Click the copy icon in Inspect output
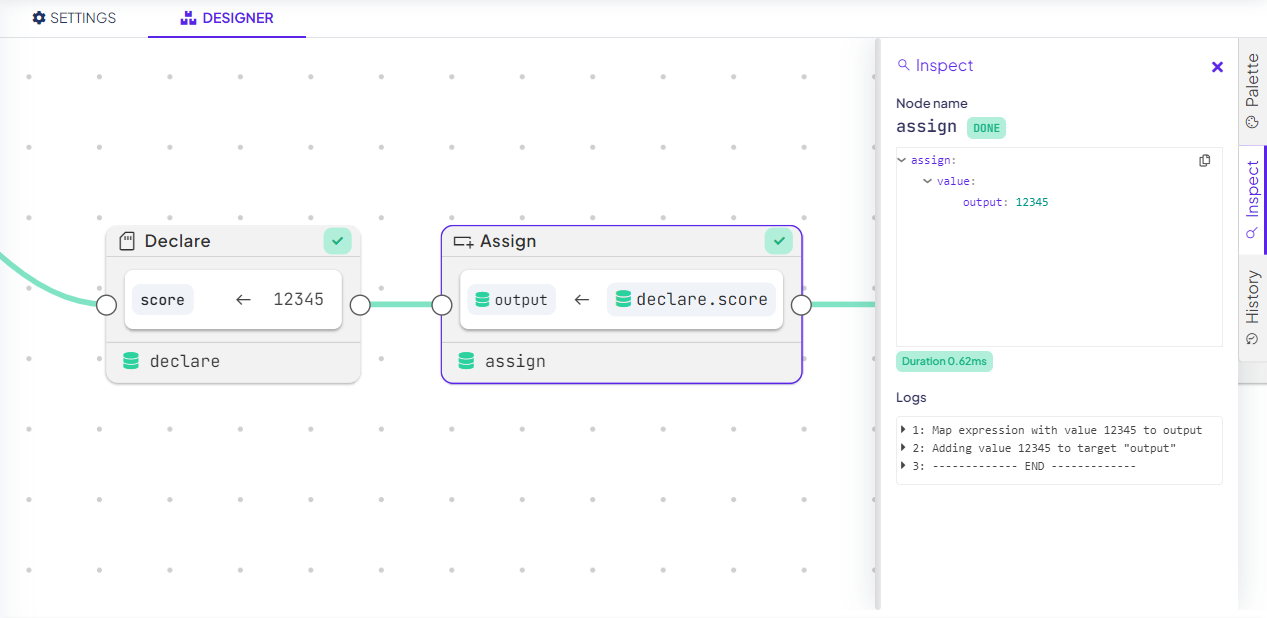 1205,161
